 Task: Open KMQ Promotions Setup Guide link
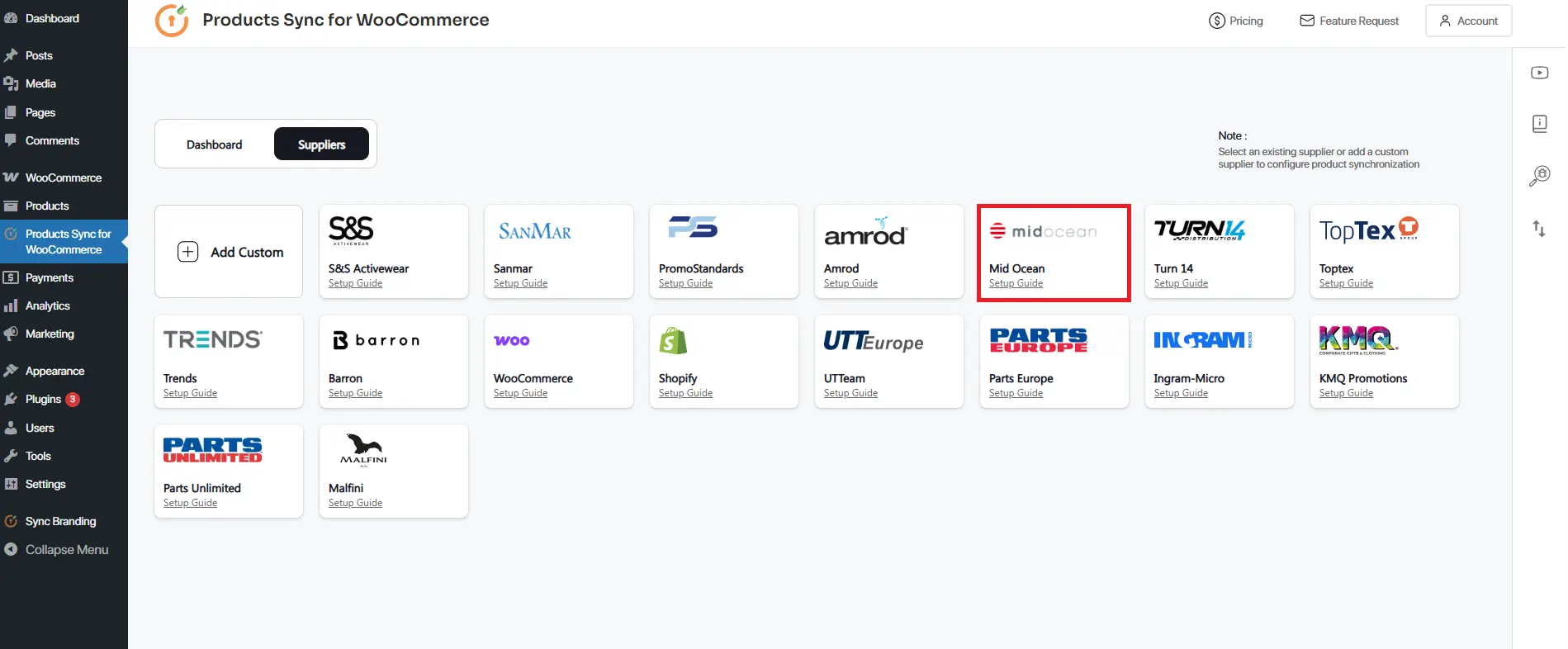click(x=1346, y=393)
